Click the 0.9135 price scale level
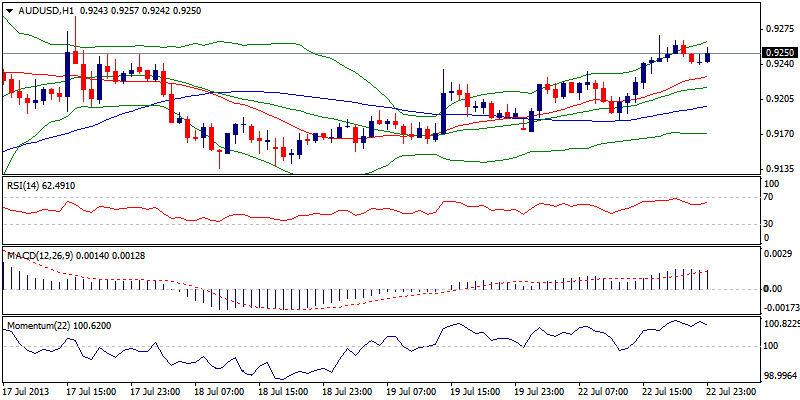 coord(777,168)
